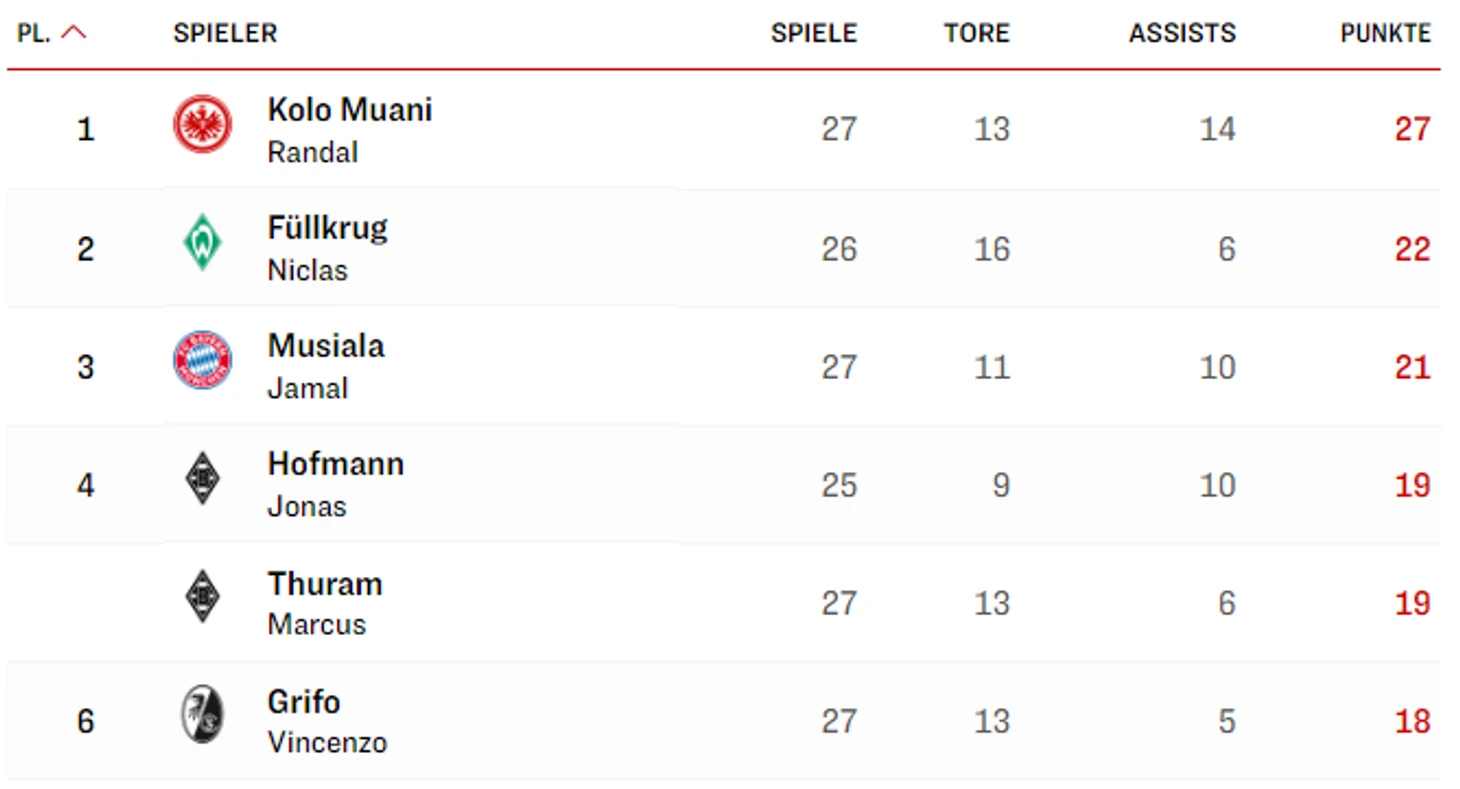Click Füllkrug's 16 goals value

point(991,248)
